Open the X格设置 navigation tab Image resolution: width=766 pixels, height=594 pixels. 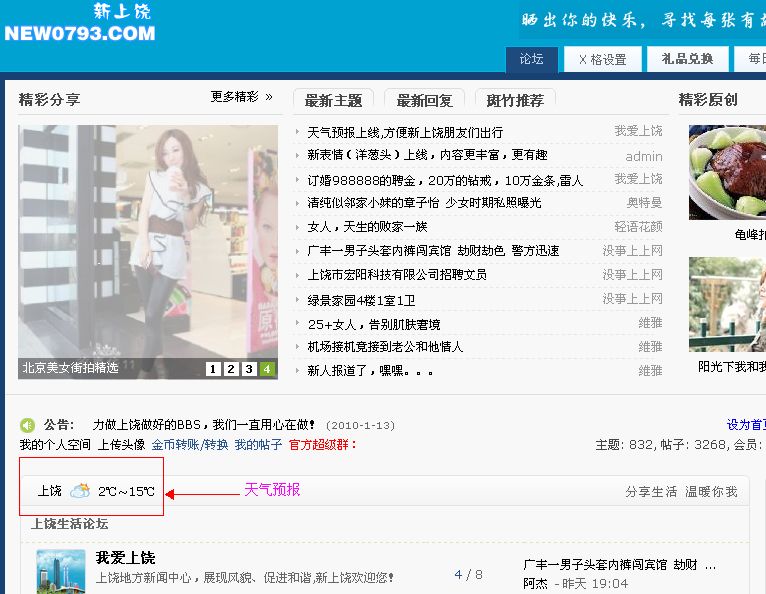(603, 60)
